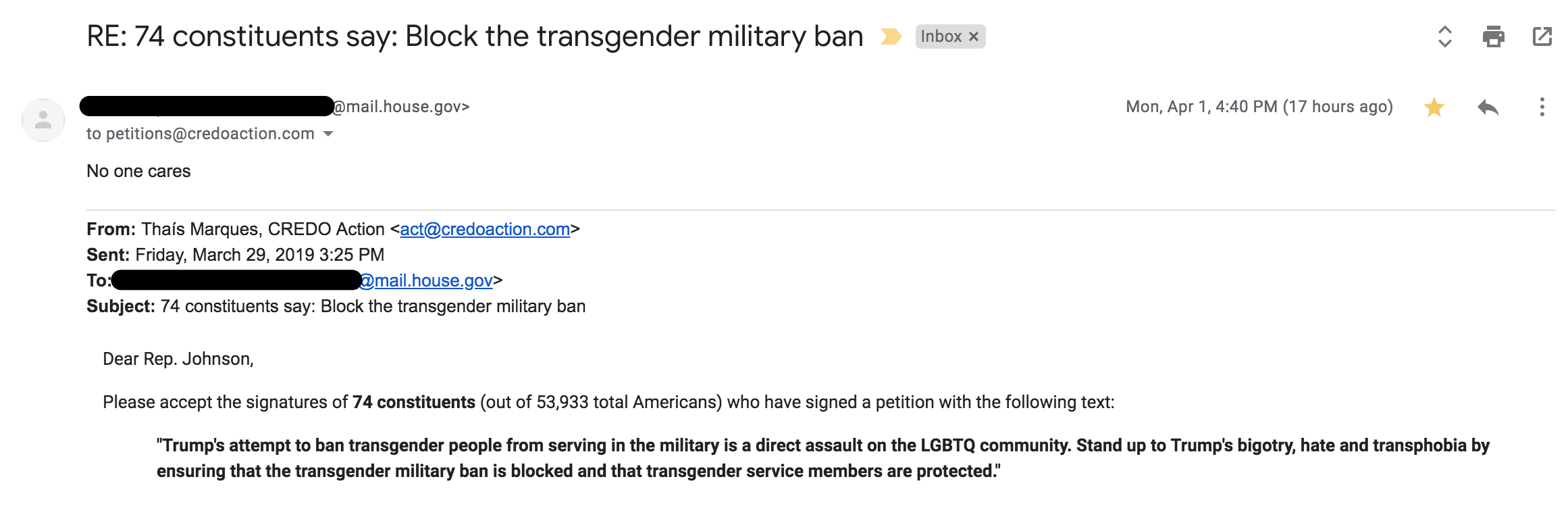
Task: Click the @mail.house.gov link in To field
Action: click(x=427, y=280)
